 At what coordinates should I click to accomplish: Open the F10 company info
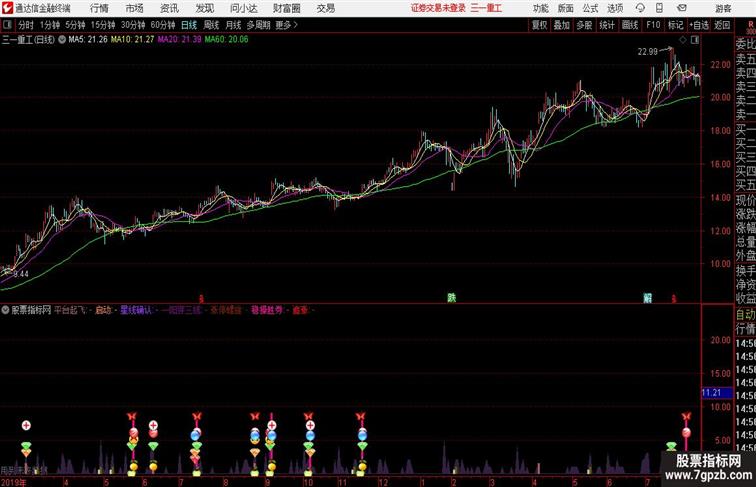(653, 25)
